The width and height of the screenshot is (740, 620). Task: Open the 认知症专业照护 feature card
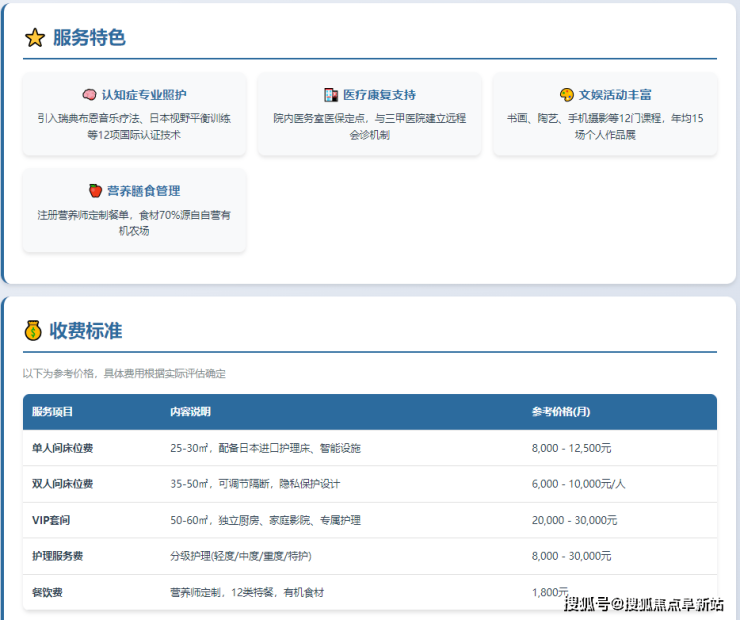134,114
